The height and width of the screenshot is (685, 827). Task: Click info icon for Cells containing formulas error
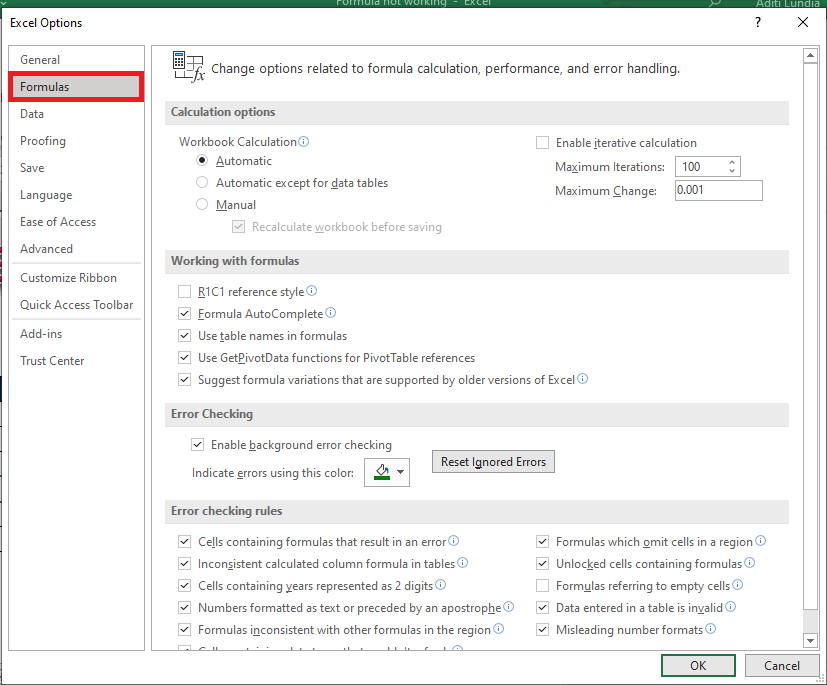454,541
